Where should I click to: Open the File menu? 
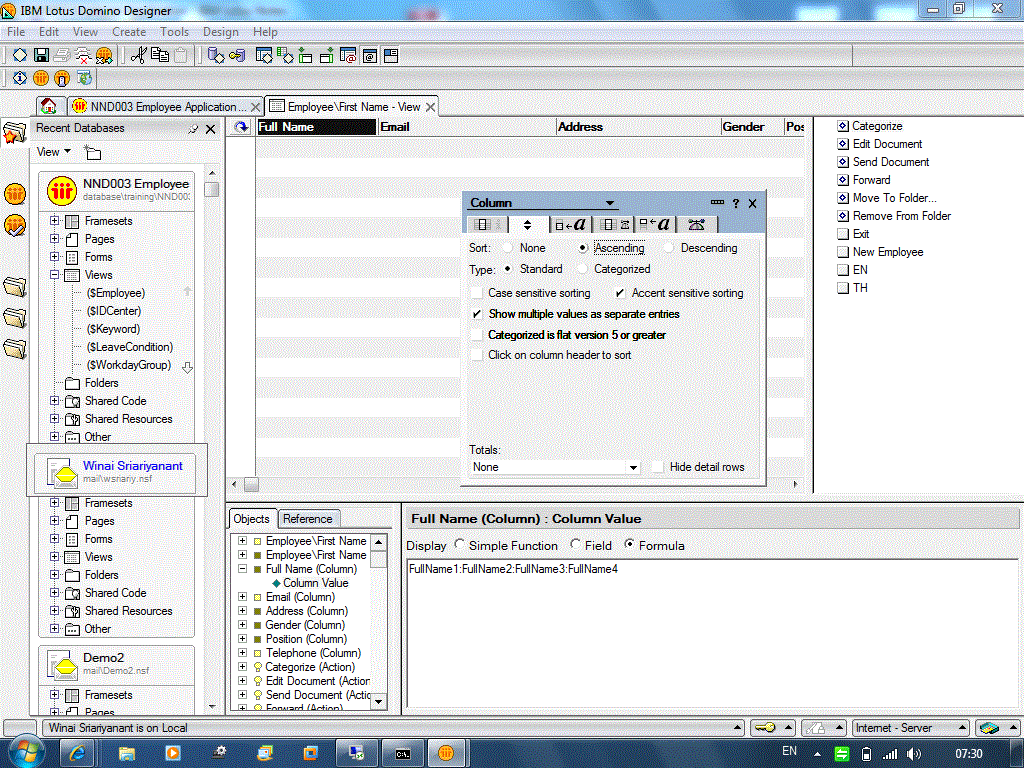(16, 31)
